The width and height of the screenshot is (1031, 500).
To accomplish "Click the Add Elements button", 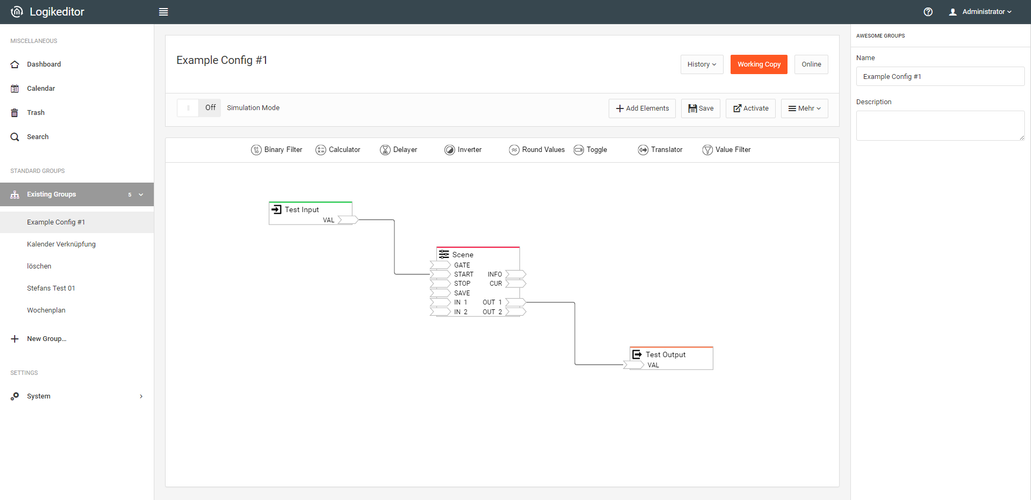I will coord(642,108).
